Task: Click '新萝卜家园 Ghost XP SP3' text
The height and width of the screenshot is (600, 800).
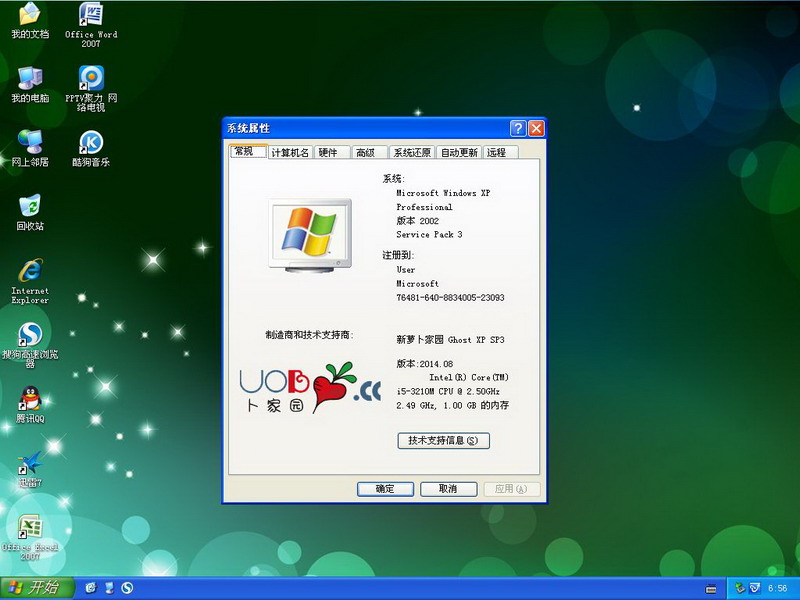Action: pyautogui.click(x=450, y=340)
